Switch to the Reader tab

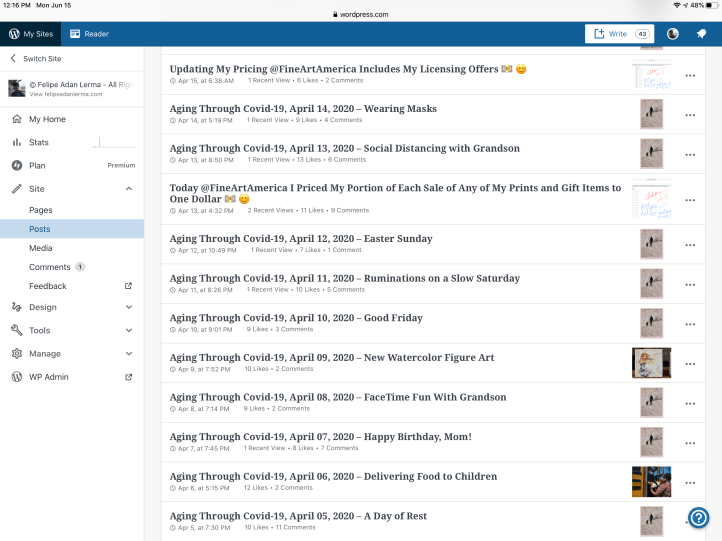pos(89,34)
